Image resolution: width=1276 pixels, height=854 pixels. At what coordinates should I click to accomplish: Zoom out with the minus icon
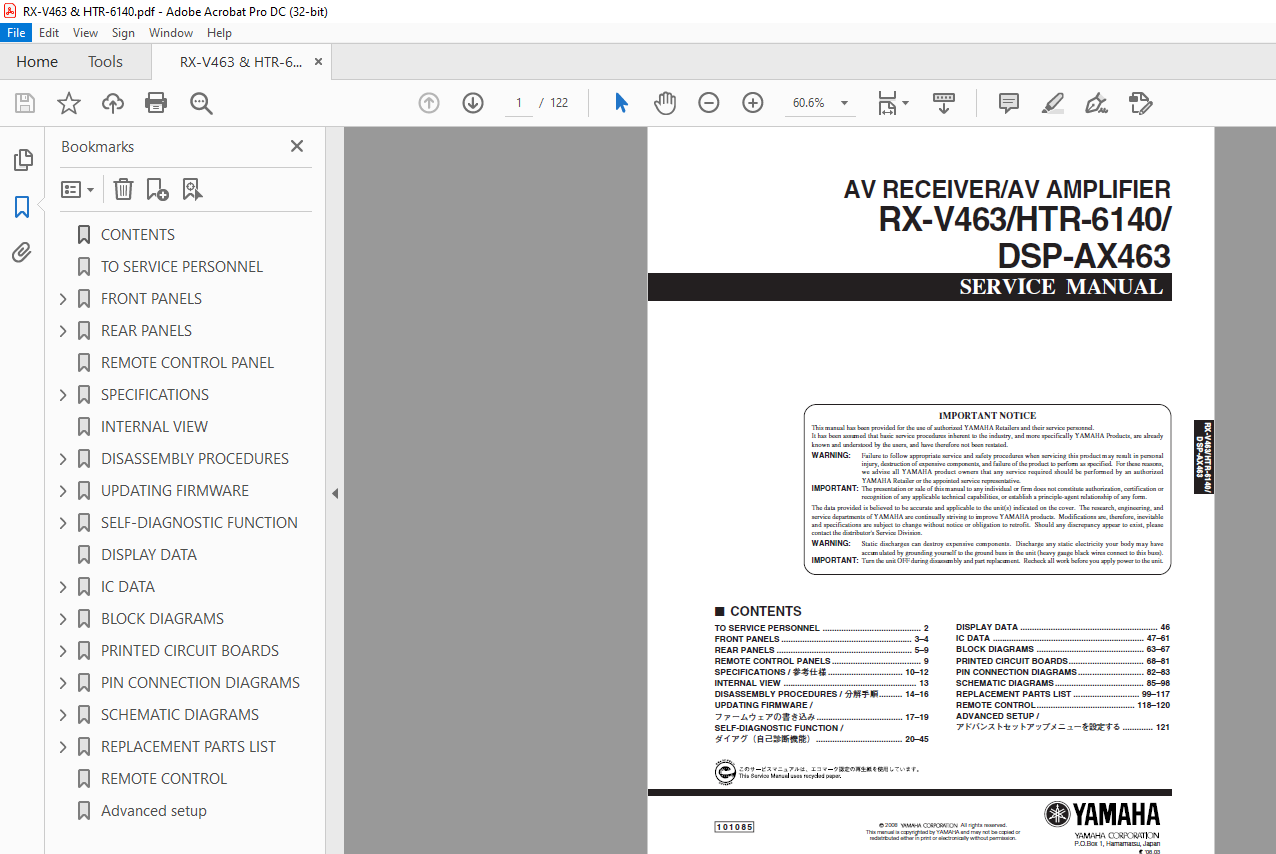tap(709, 103)
